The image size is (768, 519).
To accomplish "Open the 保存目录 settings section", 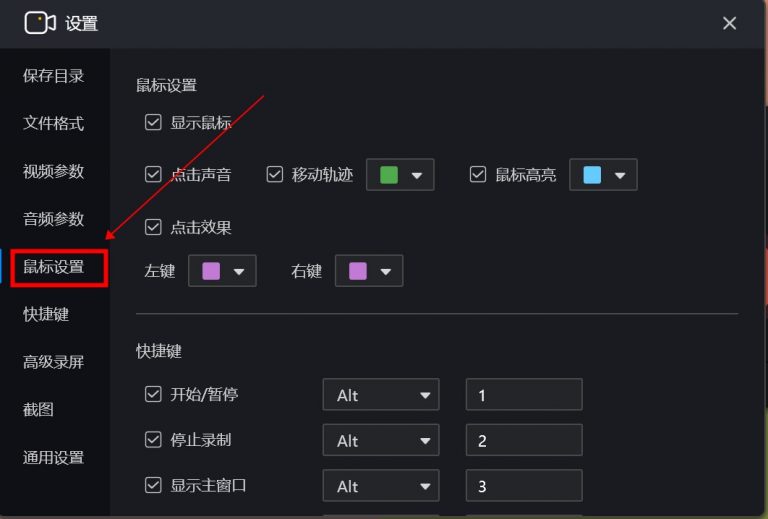I will point(53,76).
